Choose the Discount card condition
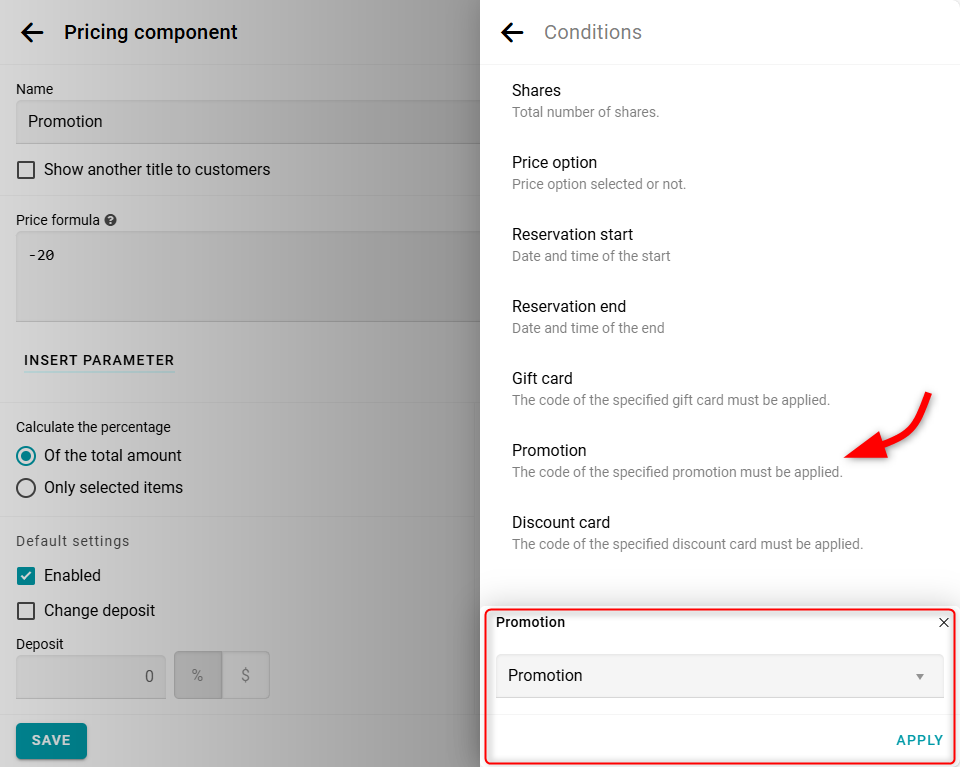960x767 pixels. [560, 523]
